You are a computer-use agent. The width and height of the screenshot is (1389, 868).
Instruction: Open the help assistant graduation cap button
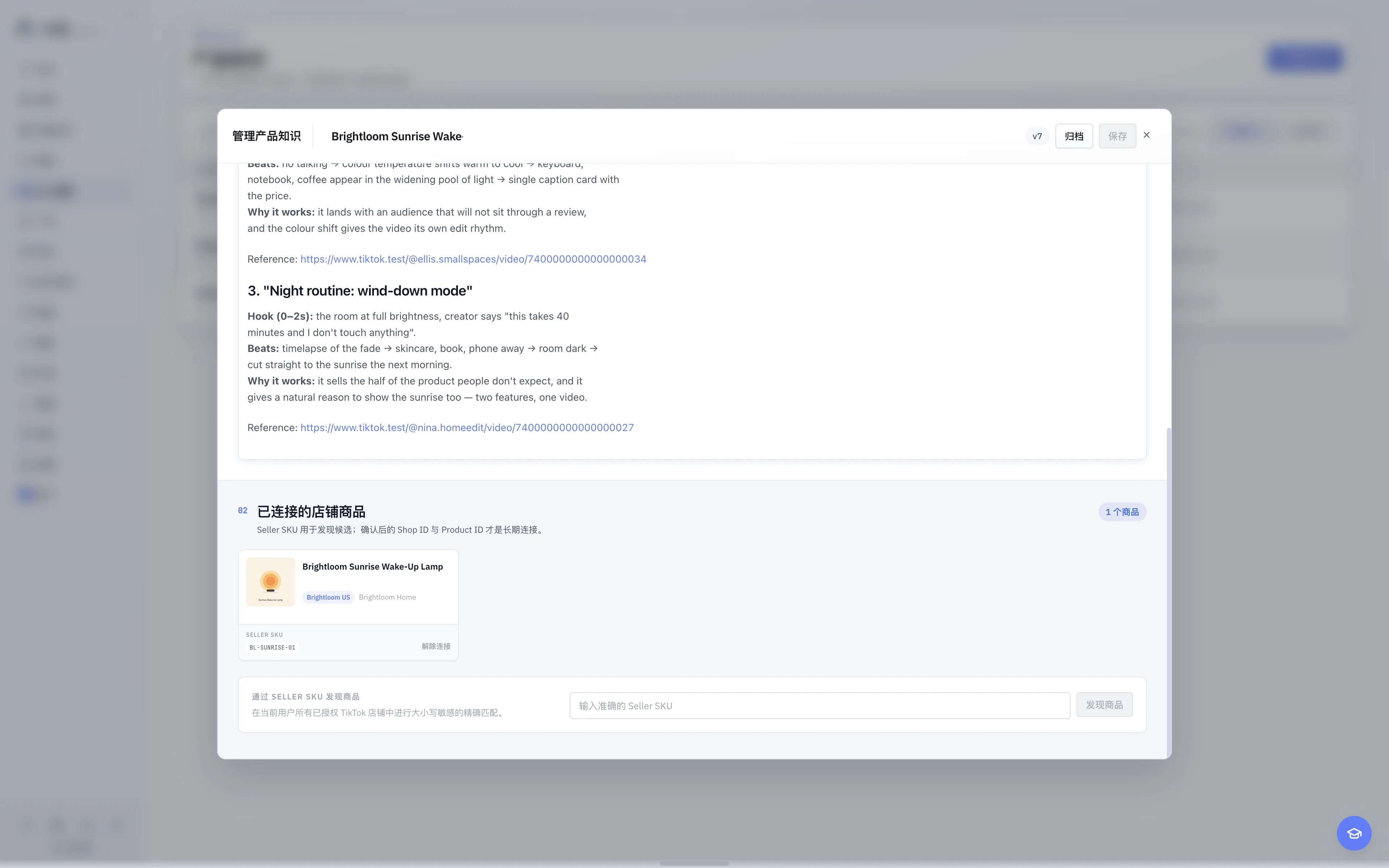tap(1354, 833)
